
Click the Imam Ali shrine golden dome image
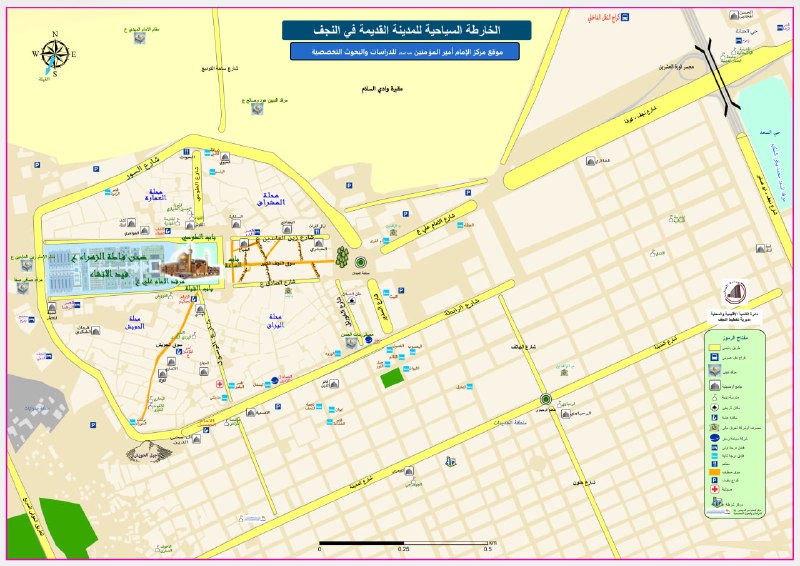(x=189, y=265)
